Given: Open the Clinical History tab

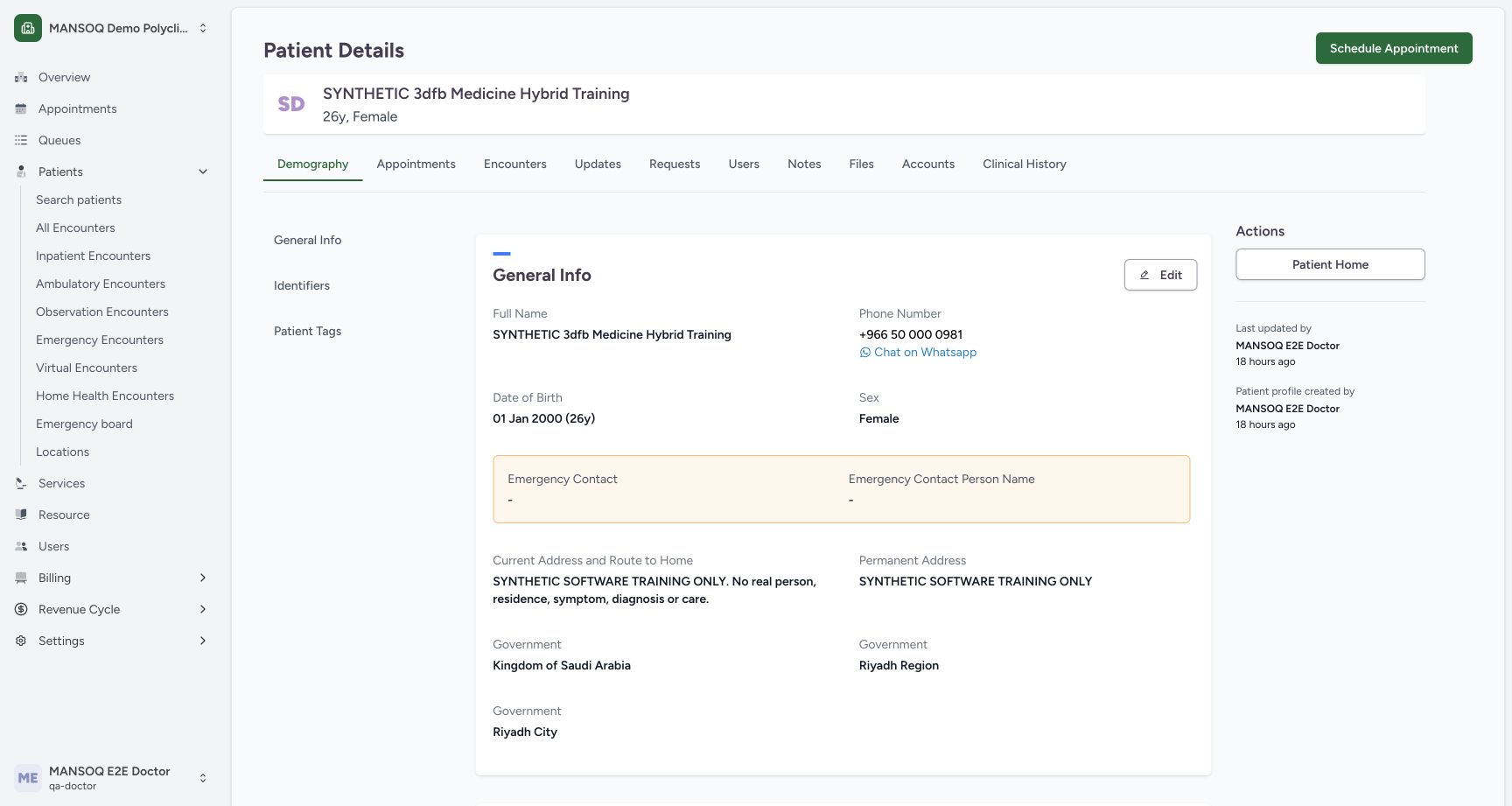Looking at the screenshot, I should tap(1025, 164).
